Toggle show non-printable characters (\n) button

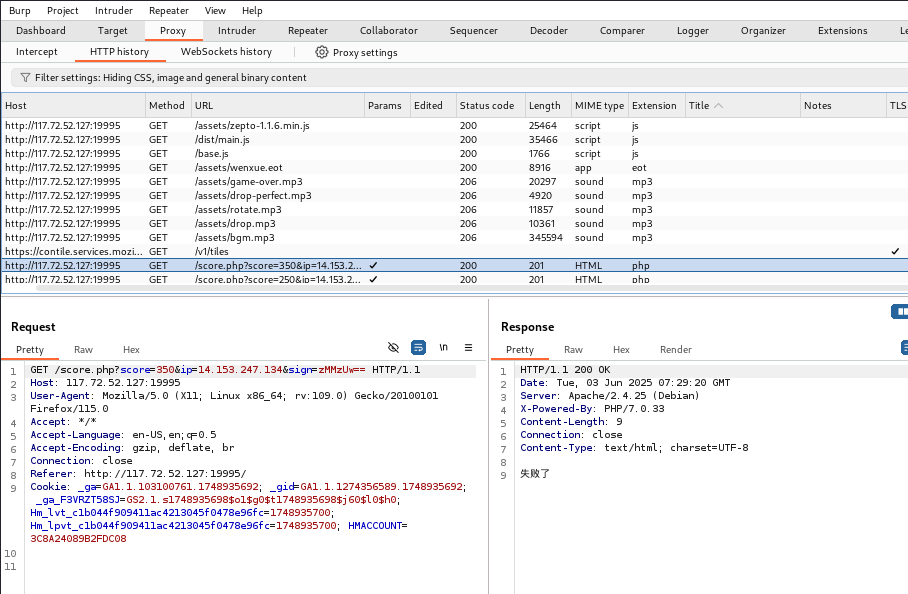[x=443, y=348]
